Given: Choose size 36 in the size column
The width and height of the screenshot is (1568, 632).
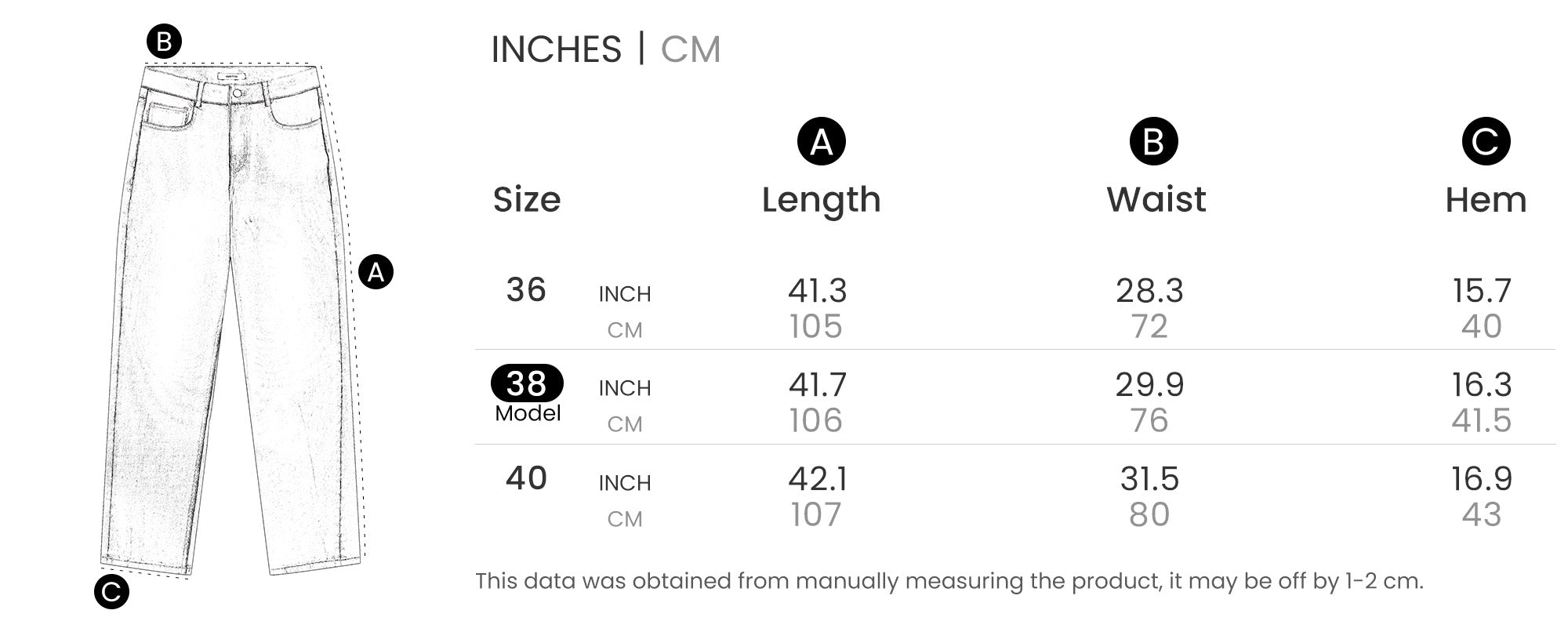Looking at the screenshot, I should (526, 290).
